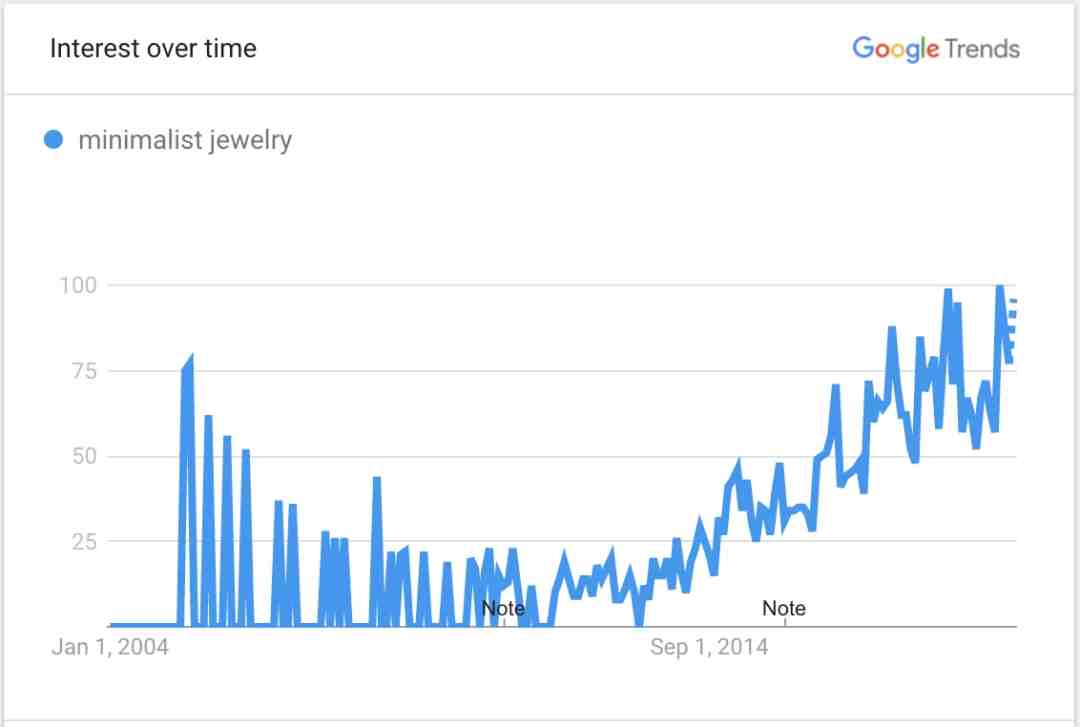Screen dimensions: 1080x727
Task: Open the Note marker near the chart middle
Action: click(503, 608)
